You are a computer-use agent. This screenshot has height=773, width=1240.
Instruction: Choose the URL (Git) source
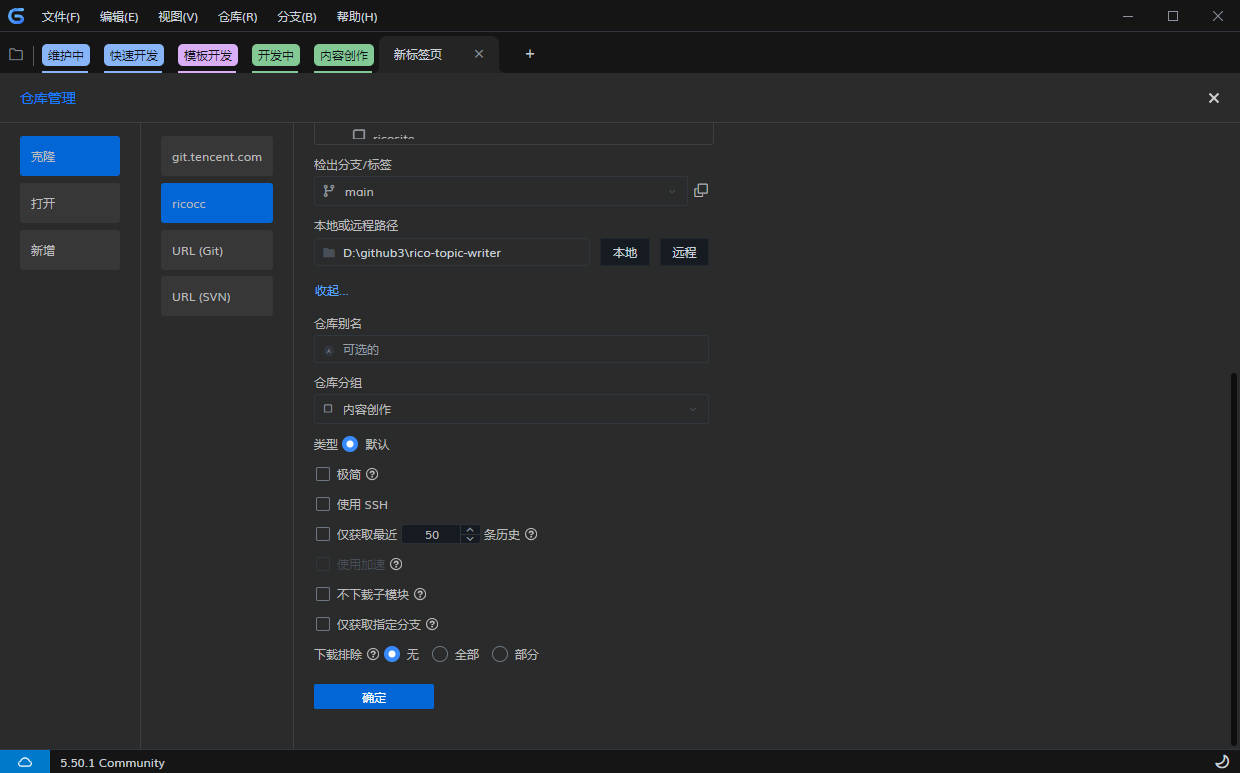[217, 250]
